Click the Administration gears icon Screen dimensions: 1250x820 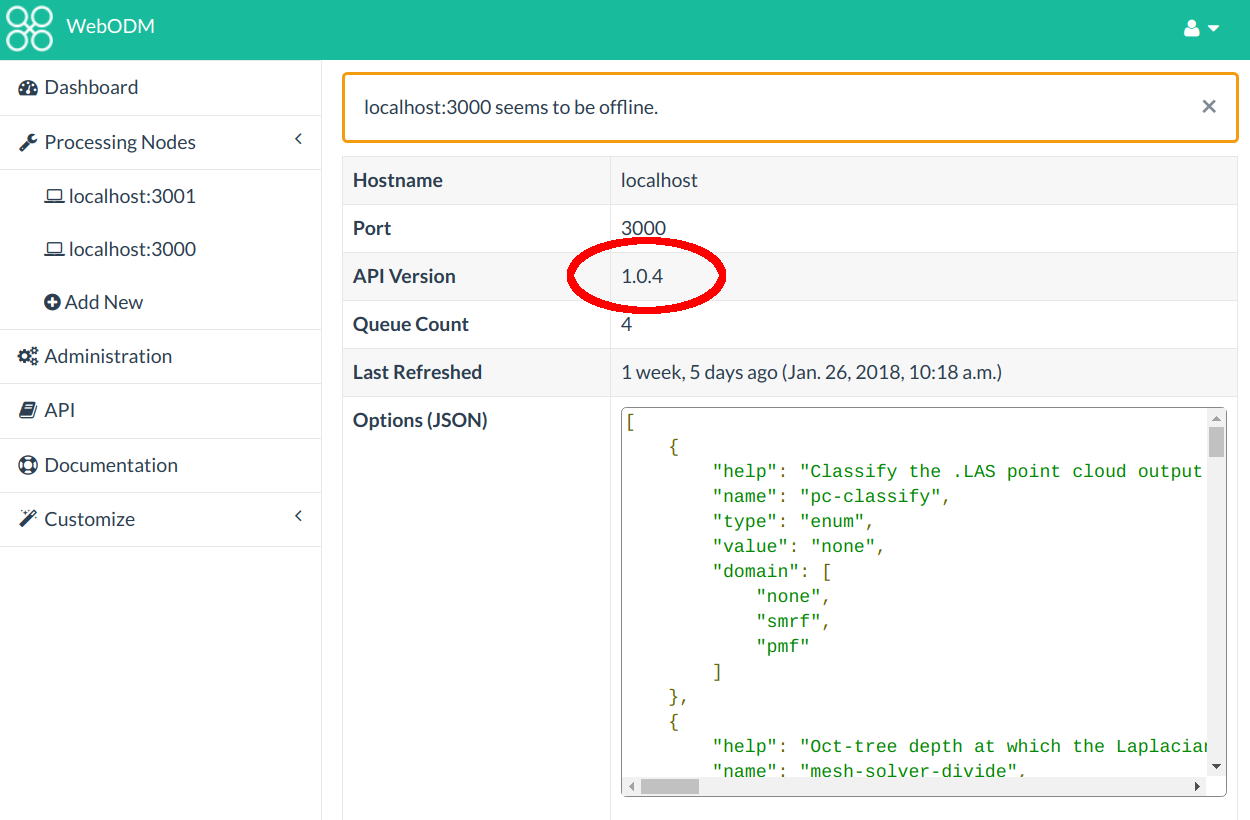click(28, 357)
